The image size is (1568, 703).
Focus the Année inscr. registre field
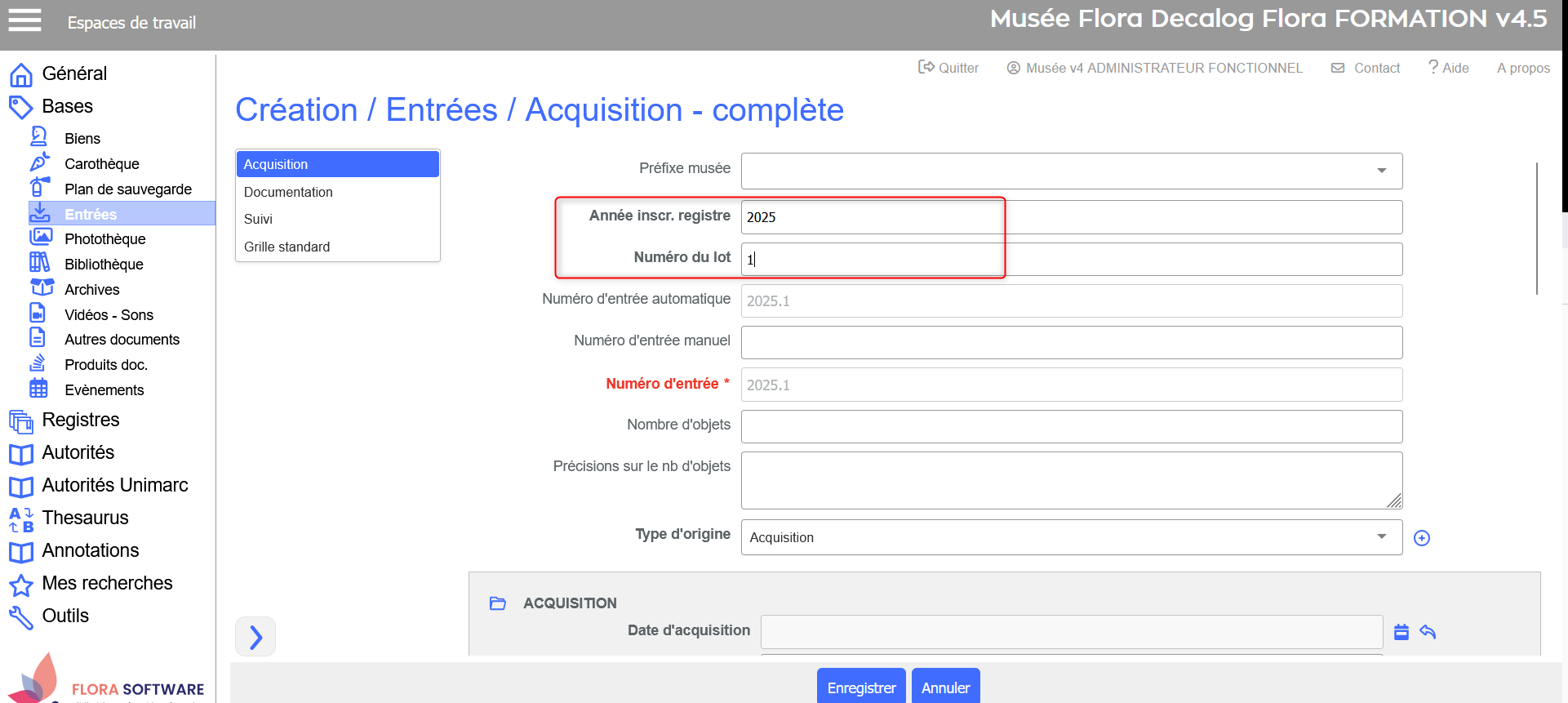point(1072,217)
